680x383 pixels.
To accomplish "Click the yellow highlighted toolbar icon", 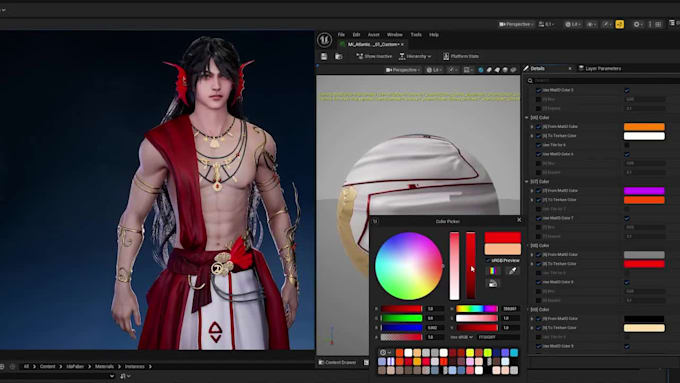I will (620, 24).
